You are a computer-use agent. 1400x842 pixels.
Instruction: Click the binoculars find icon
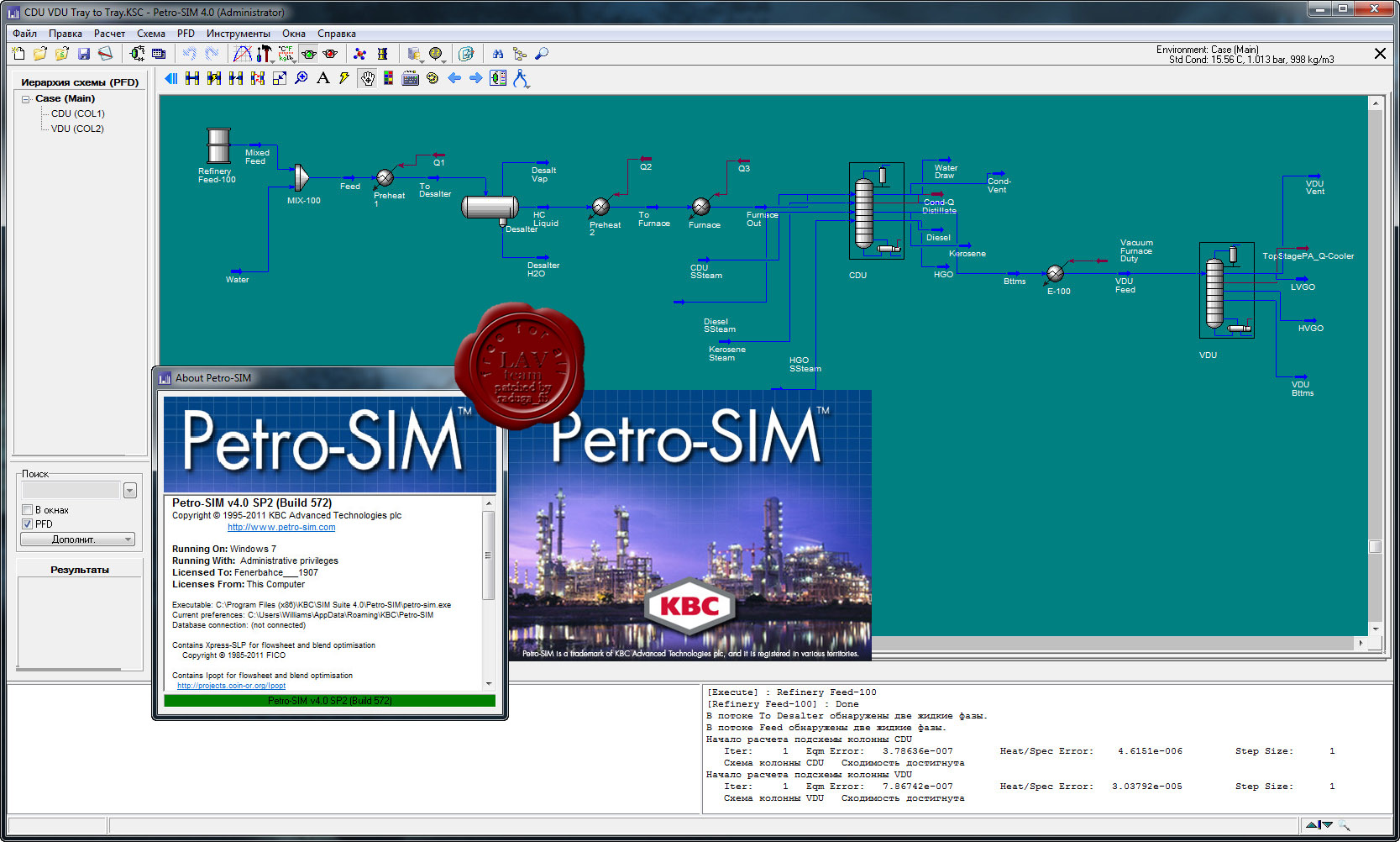tap(497, 54)
